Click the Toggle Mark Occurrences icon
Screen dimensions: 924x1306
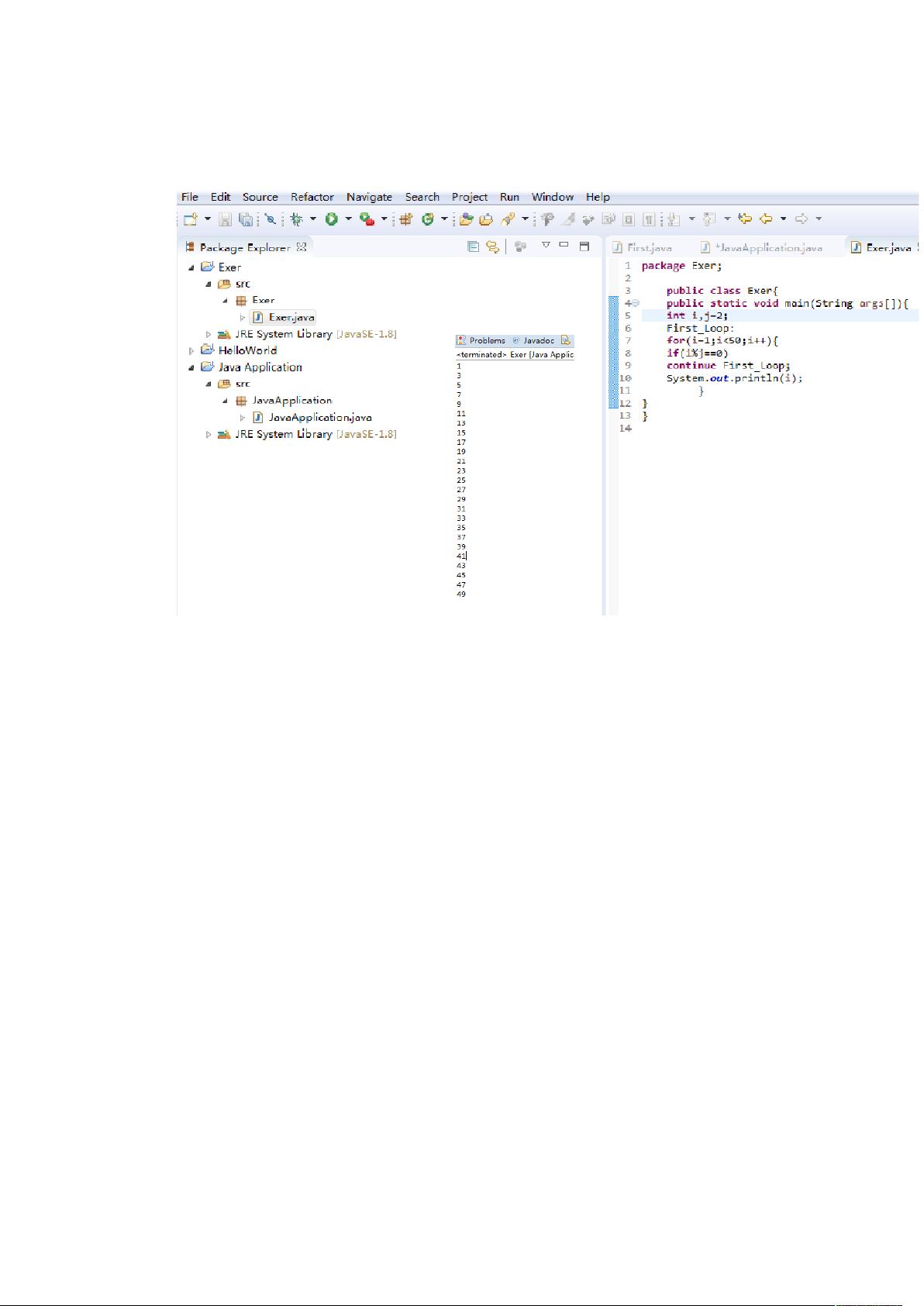tap(567, 219)
